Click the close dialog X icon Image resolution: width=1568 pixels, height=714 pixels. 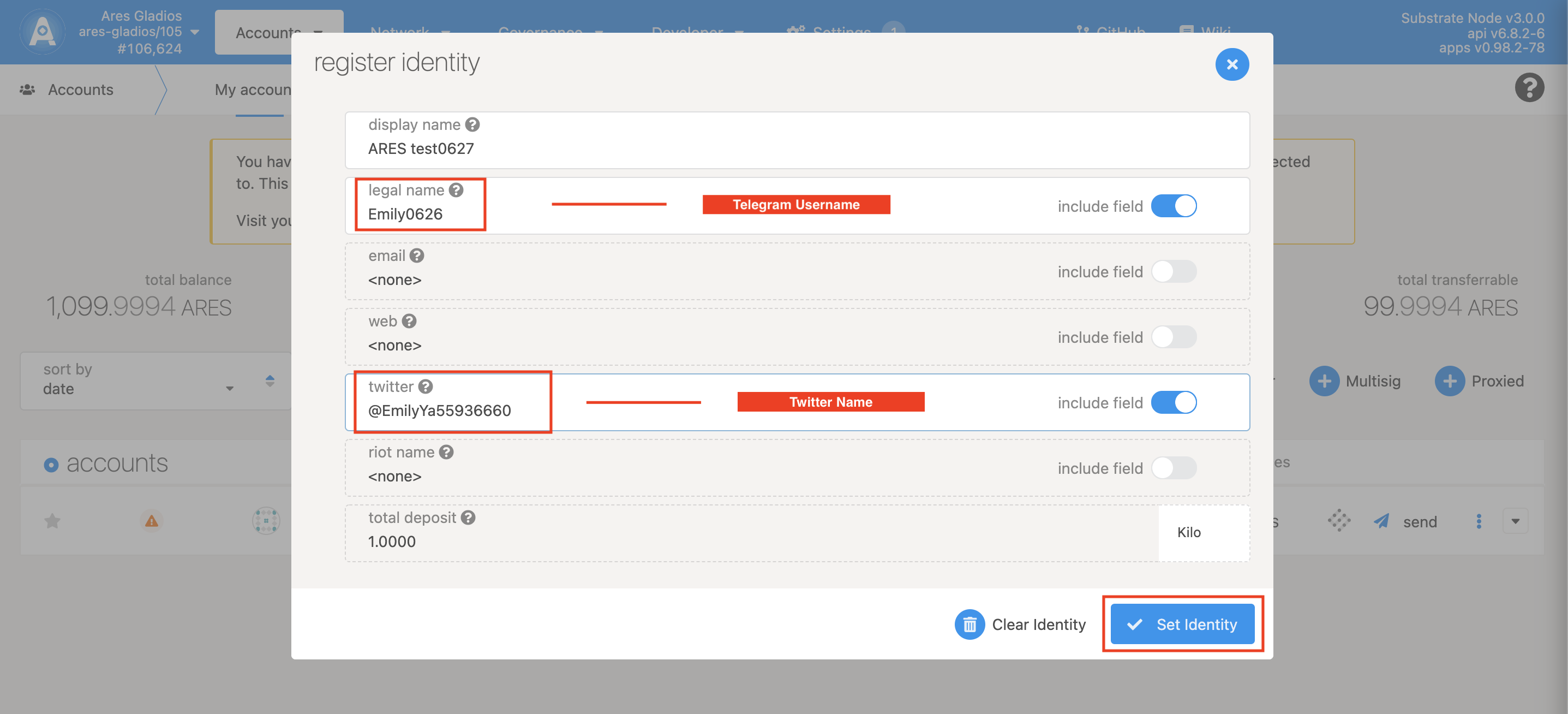click(1232, 64)
